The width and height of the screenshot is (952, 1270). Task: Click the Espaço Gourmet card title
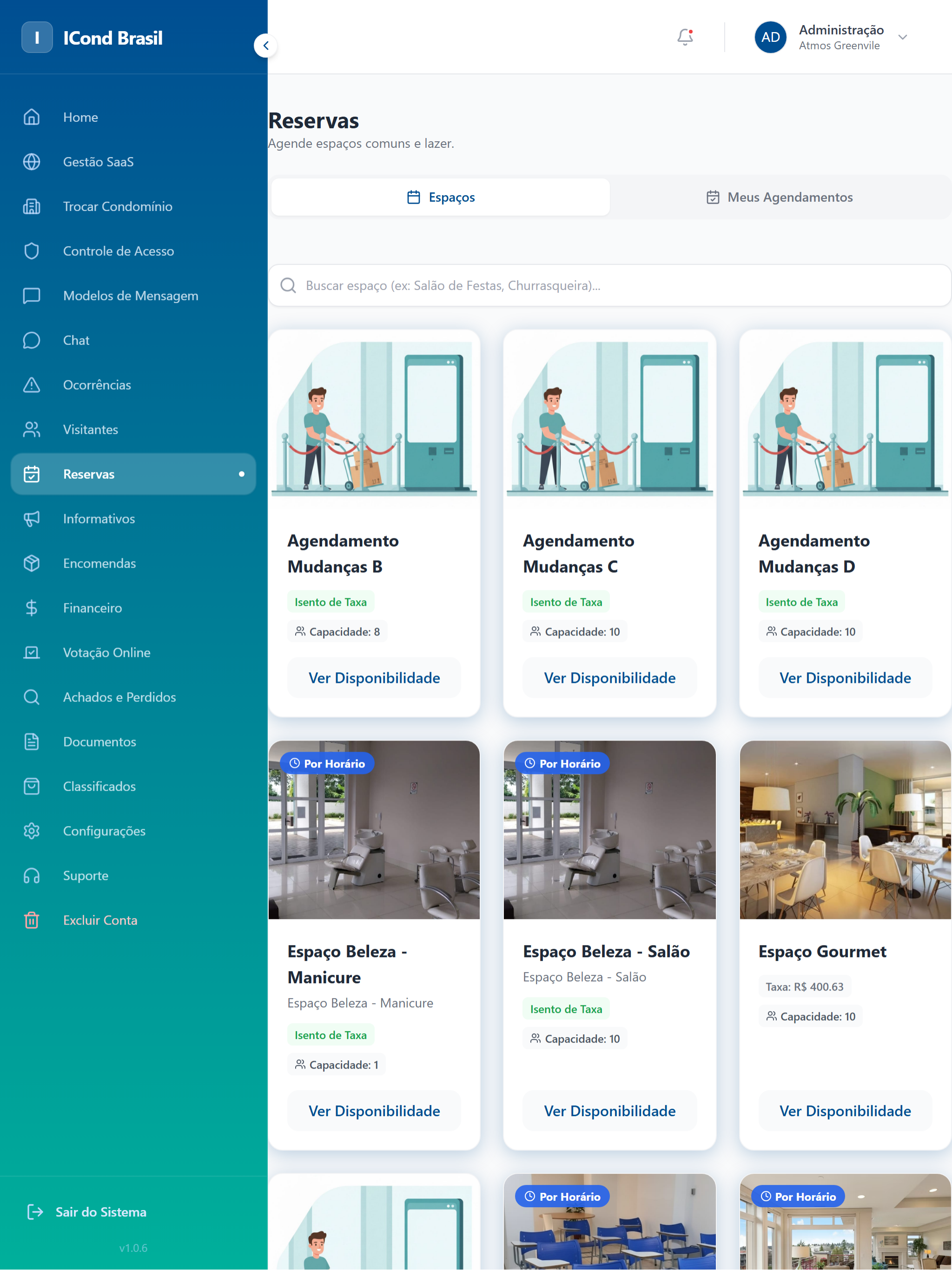click(822, 952)
